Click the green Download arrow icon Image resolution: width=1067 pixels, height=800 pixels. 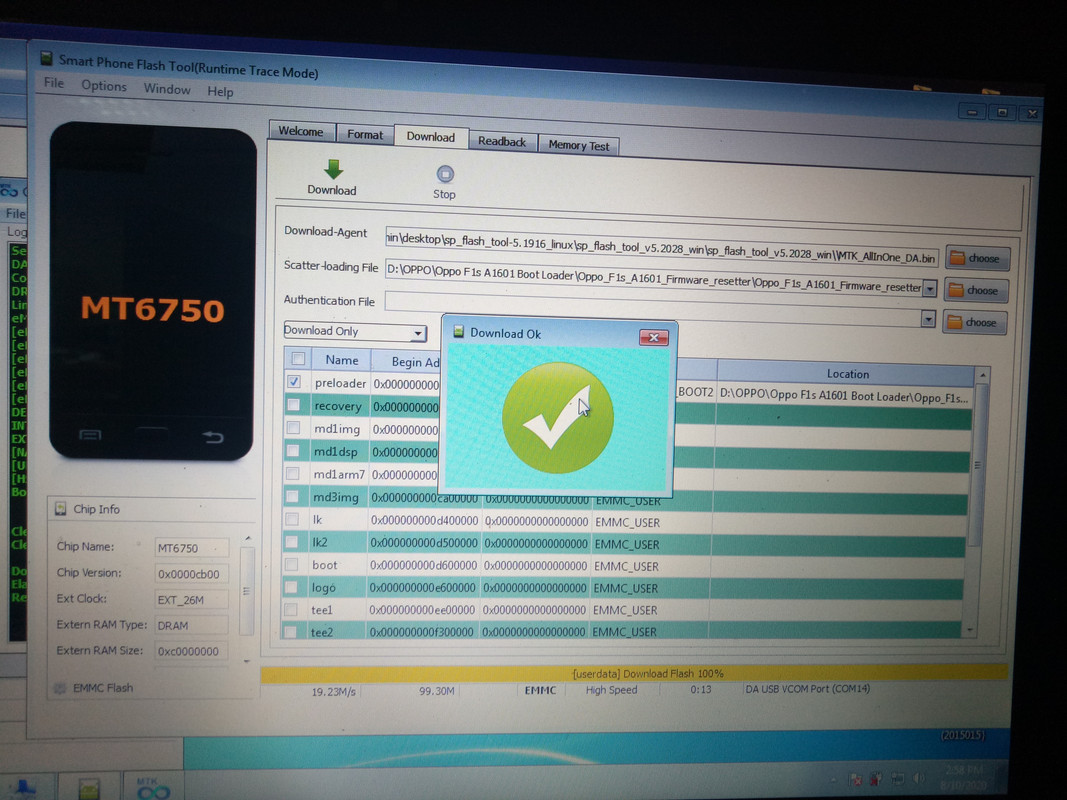pos(333,169)
